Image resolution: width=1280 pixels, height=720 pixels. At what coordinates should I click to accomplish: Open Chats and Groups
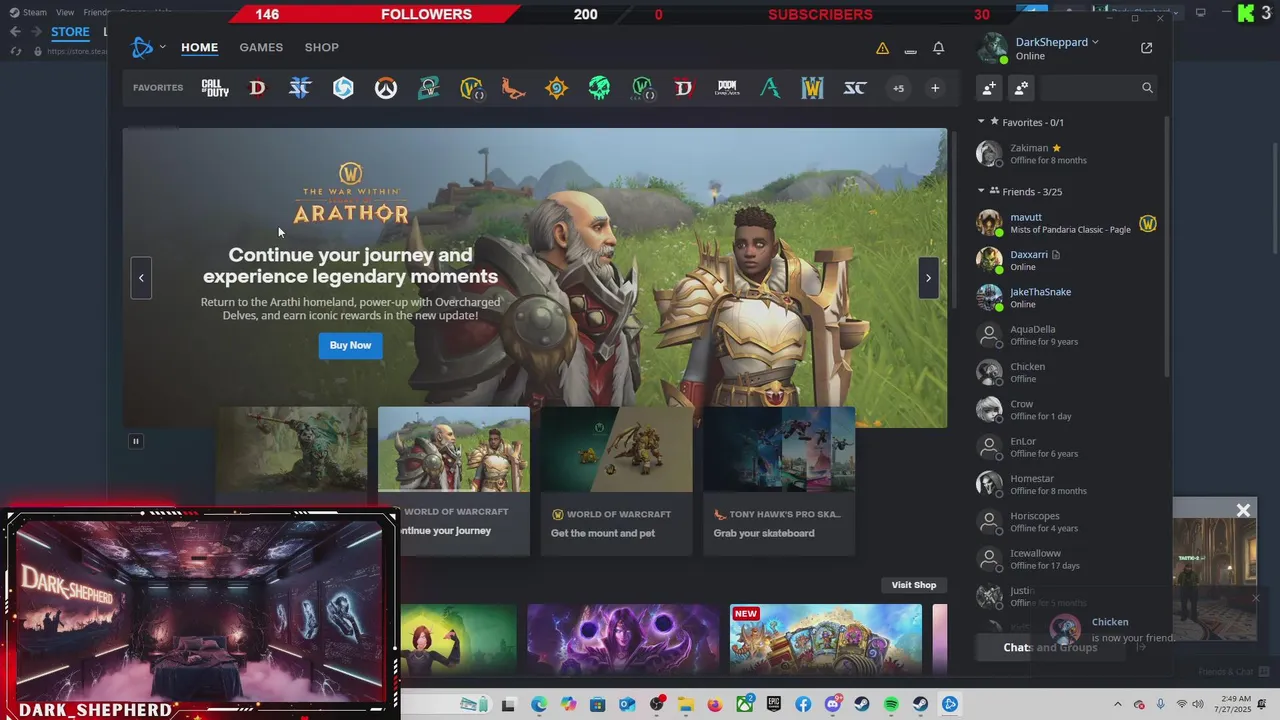1050,647
